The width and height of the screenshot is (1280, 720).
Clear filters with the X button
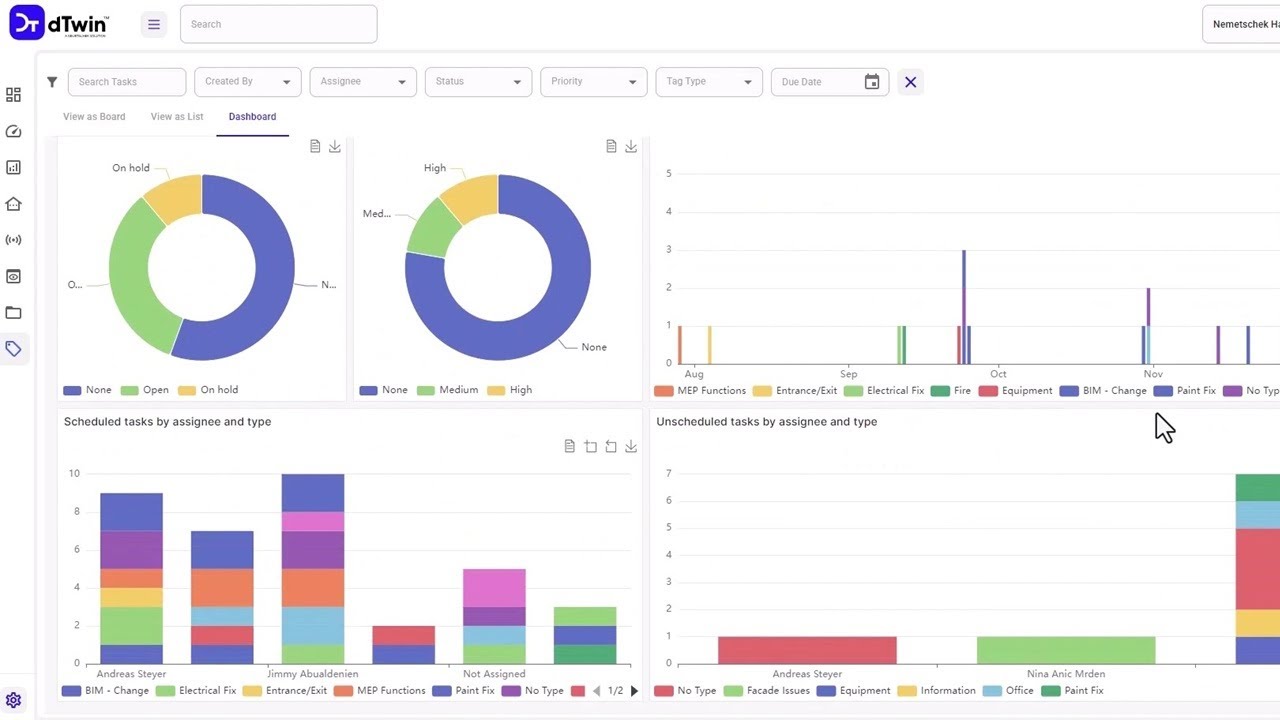click(x=910, y=82)
